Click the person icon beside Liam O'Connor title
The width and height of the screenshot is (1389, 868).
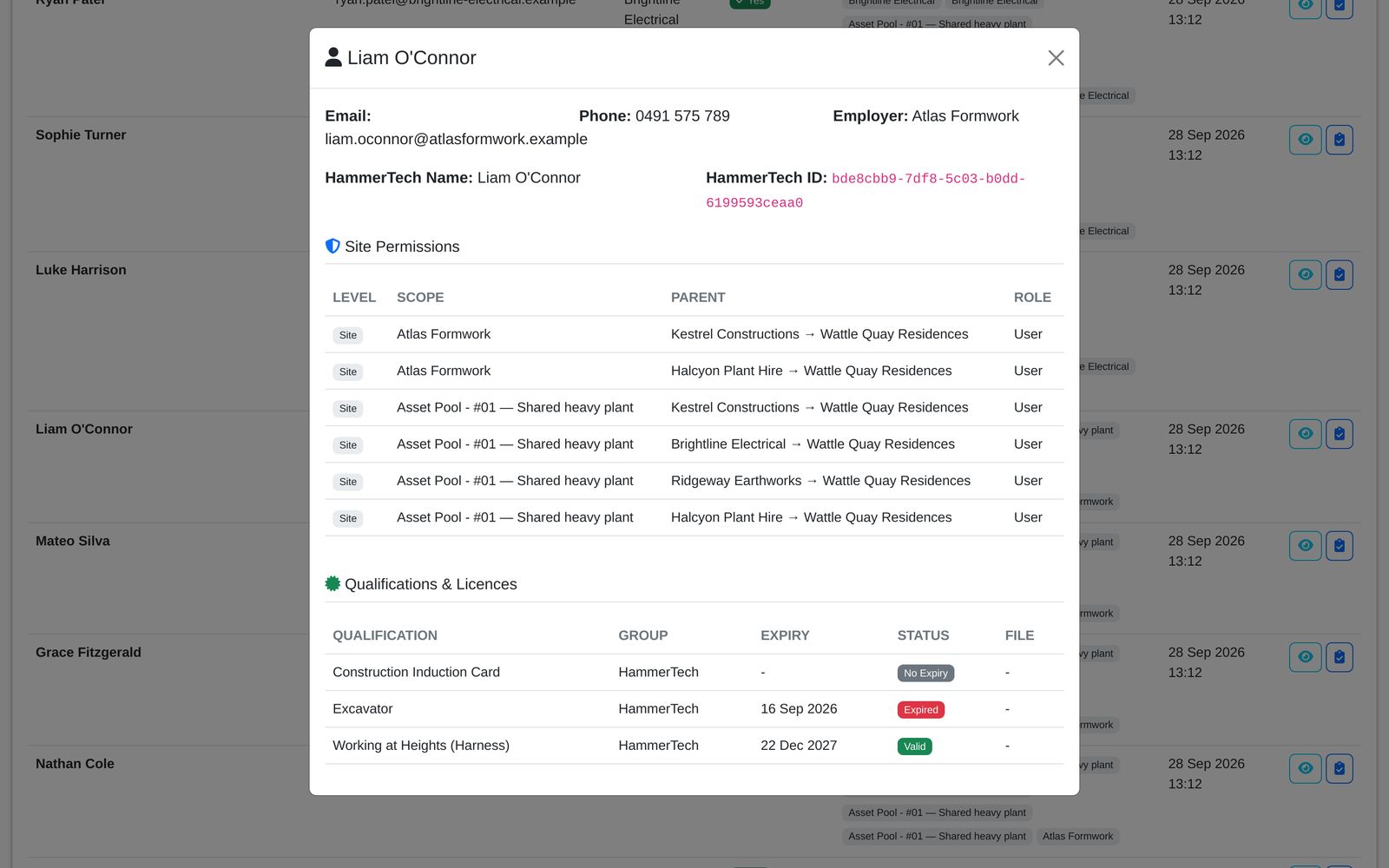coord(333,57)
